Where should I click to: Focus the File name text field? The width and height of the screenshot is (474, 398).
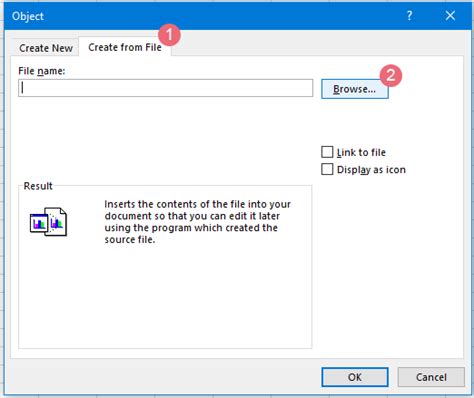[166, 88]
